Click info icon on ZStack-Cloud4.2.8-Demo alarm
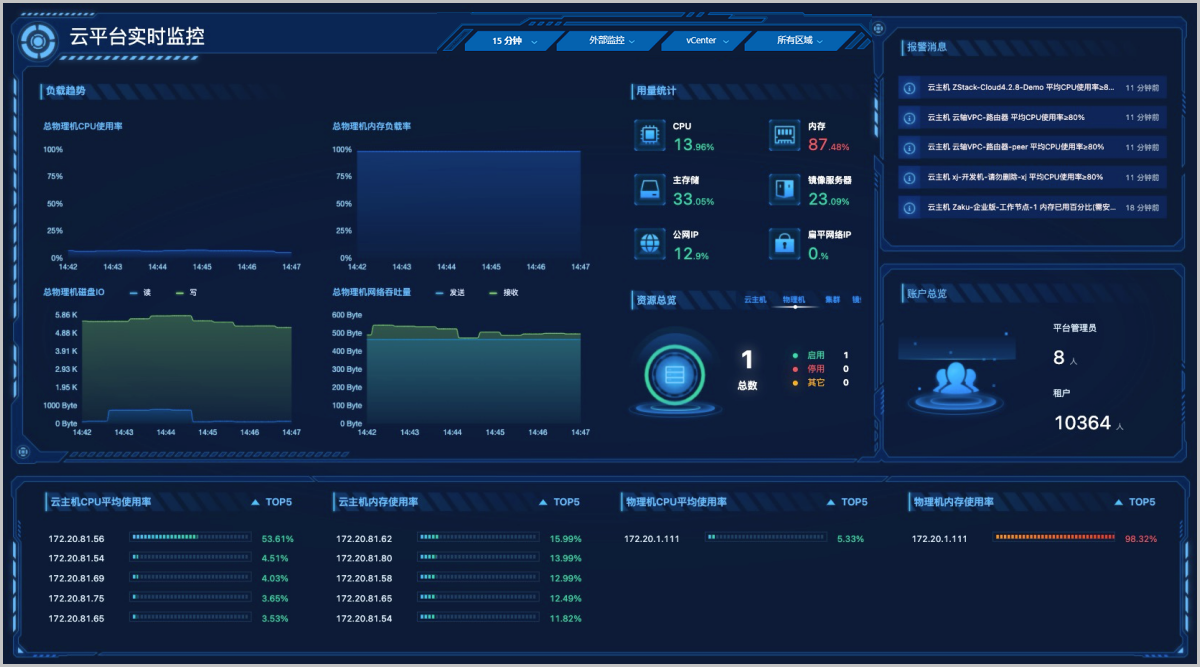 pos(909,88)
